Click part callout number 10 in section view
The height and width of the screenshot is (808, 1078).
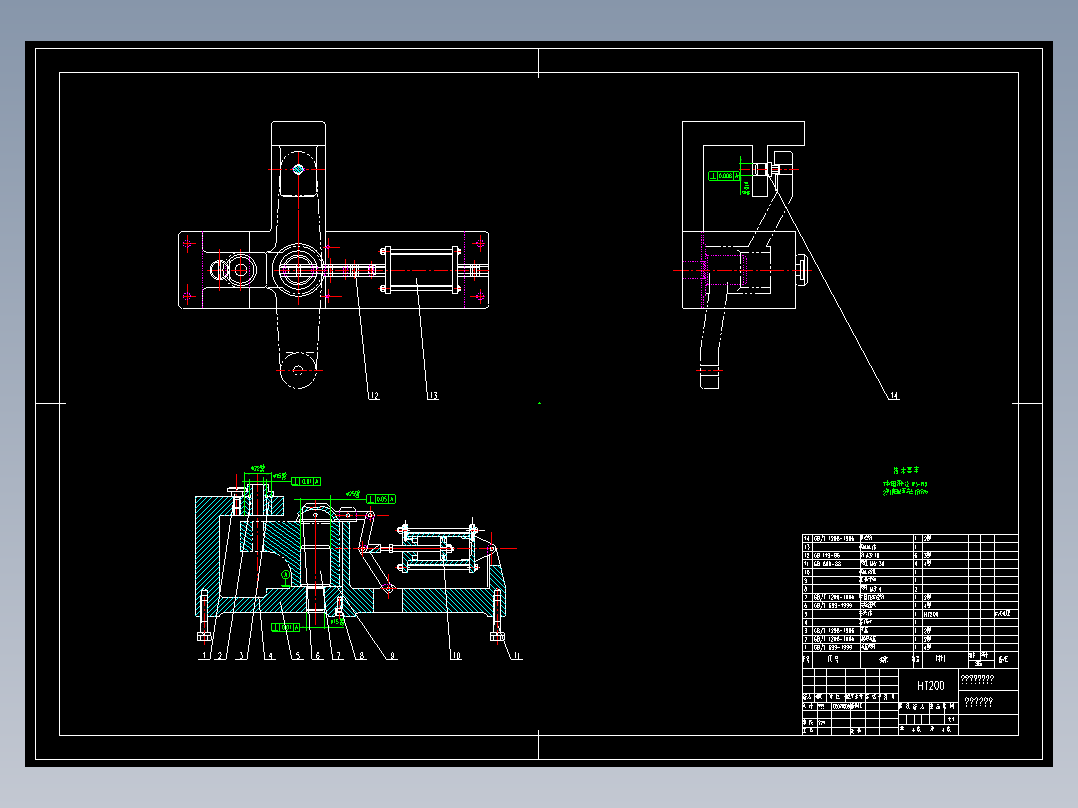pos(456,656)
